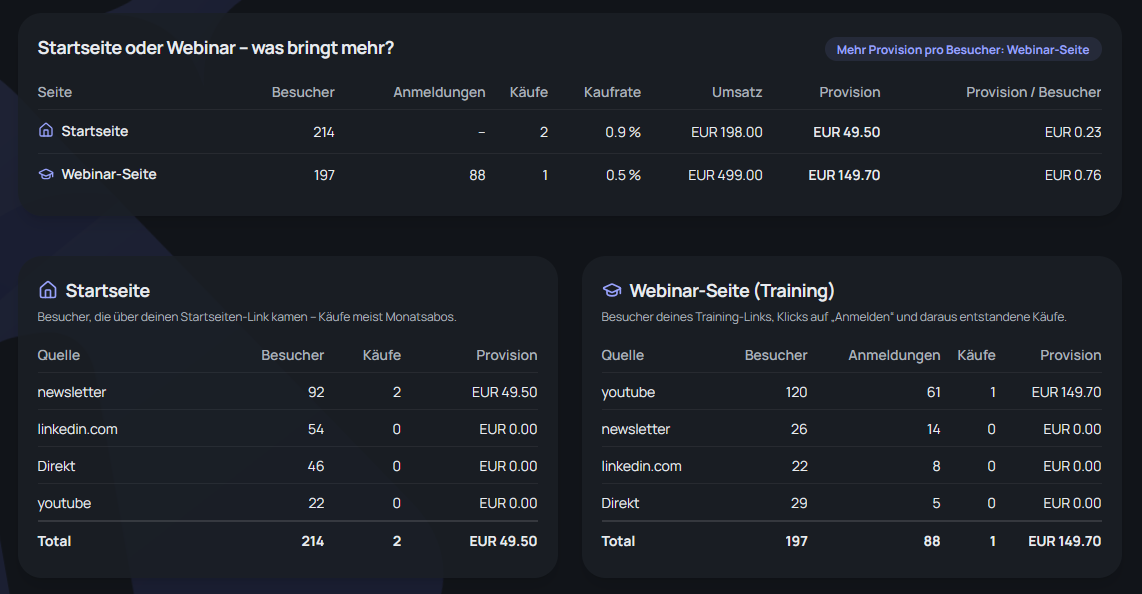The width and height of the screenshot is (1142, 594).
Task: Click the Webinar-Seite revenue value 'EUR 499.00'
Action: coord(725,175)
